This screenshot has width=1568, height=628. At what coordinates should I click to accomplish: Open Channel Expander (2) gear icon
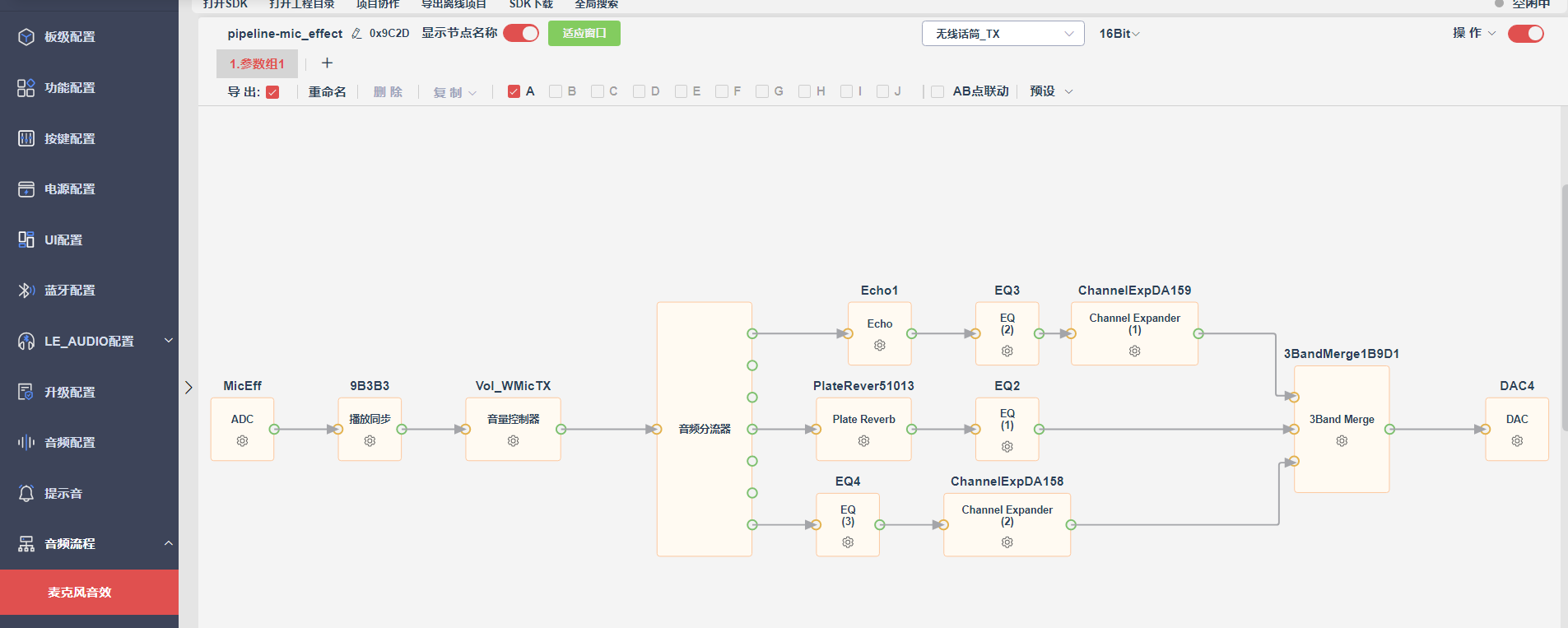(1007, 542)
